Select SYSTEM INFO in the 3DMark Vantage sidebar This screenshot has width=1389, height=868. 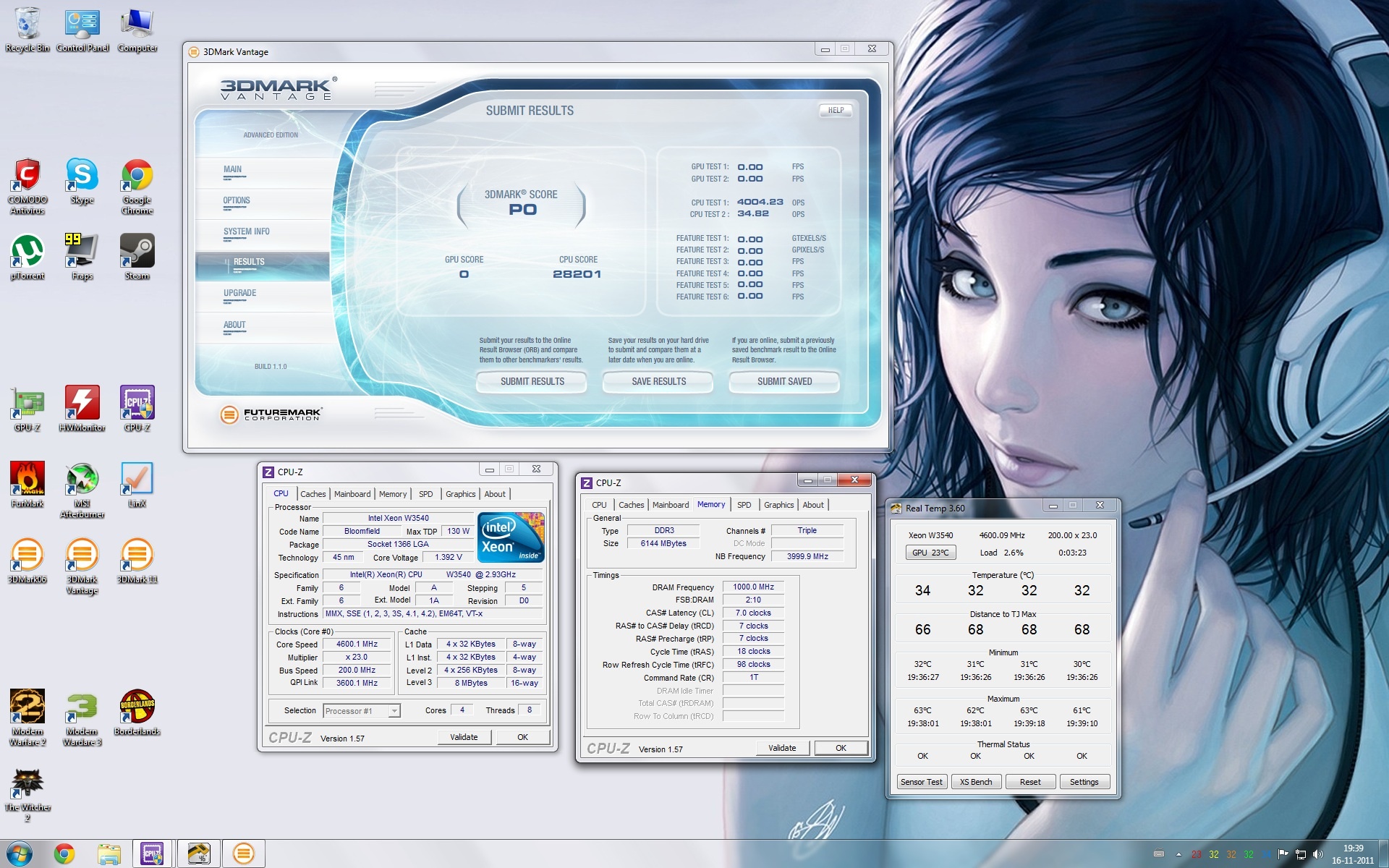coord(246,232)
